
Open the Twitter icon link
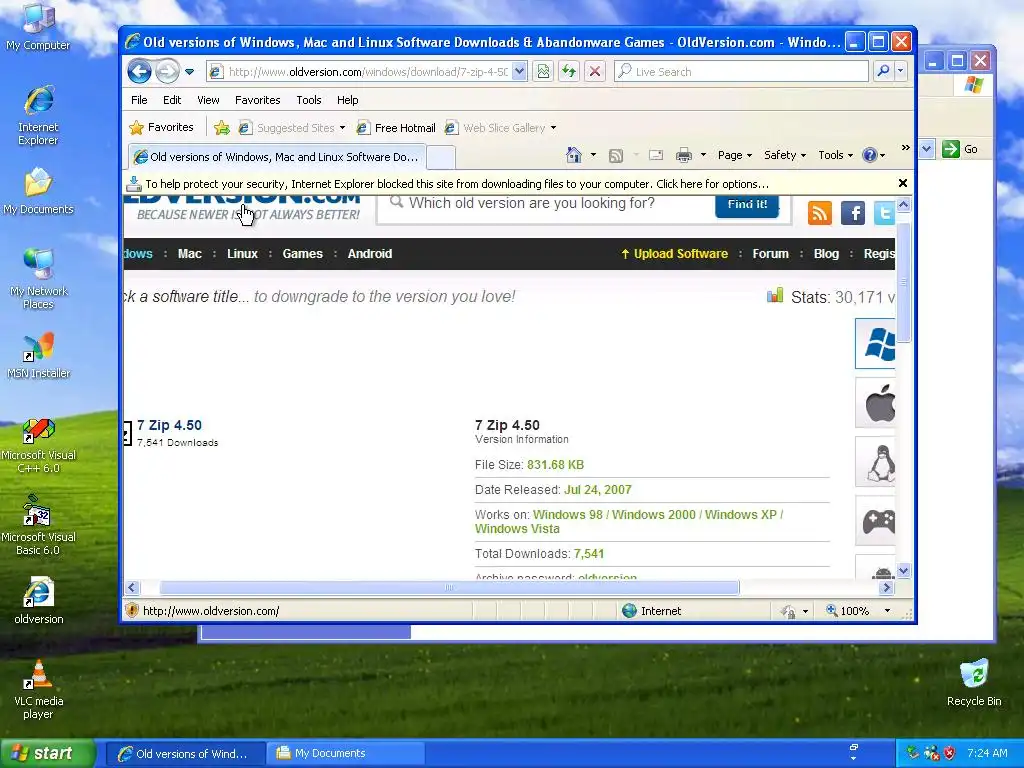pyautogui.click(x=884, y=213)
